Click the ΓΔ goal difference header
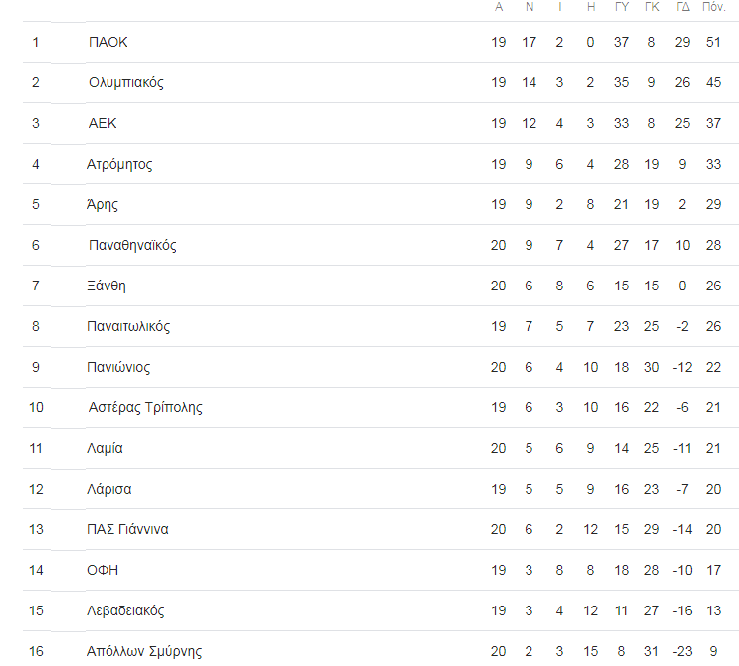This screenshot has height=666, width=739. (683, 7)
